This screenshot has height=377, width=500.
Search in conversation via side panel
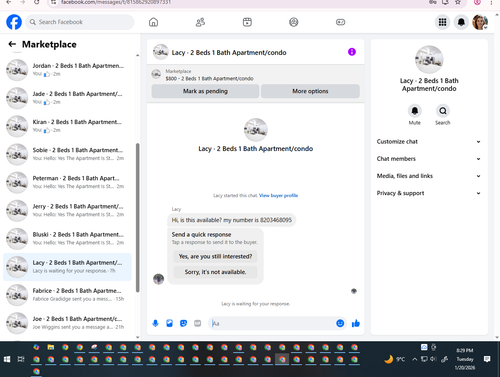point(443,111)
